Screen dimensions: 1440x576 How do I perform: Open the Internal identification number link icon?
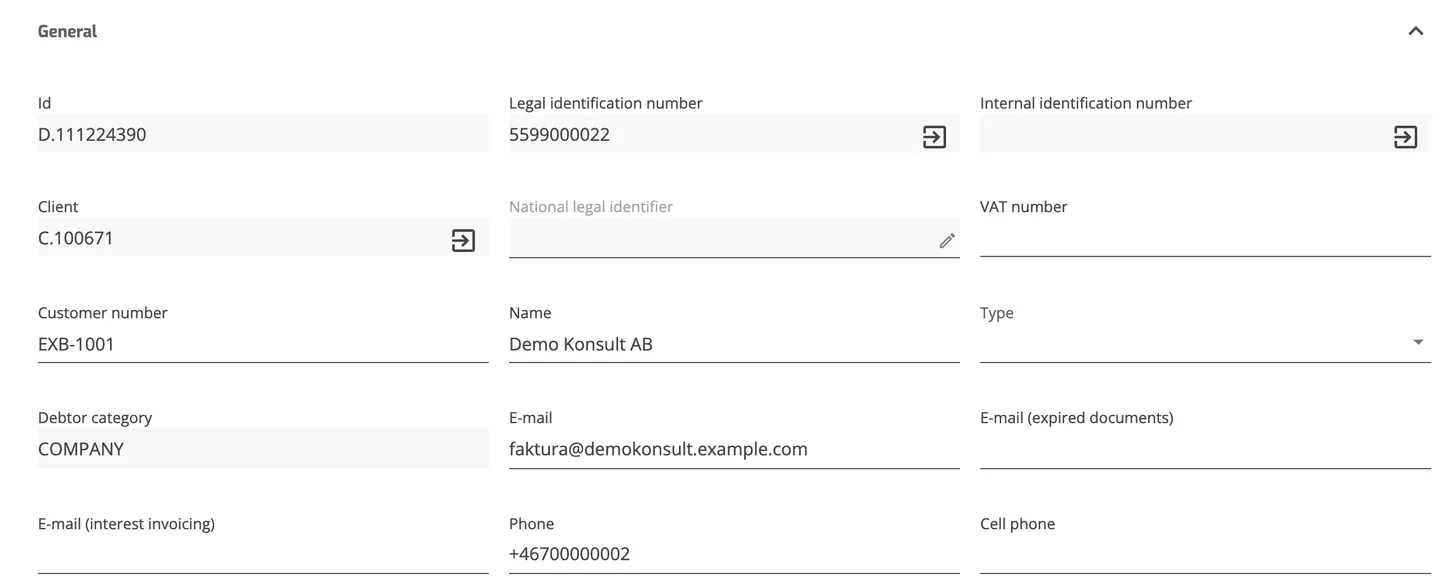click(1405, 136)
